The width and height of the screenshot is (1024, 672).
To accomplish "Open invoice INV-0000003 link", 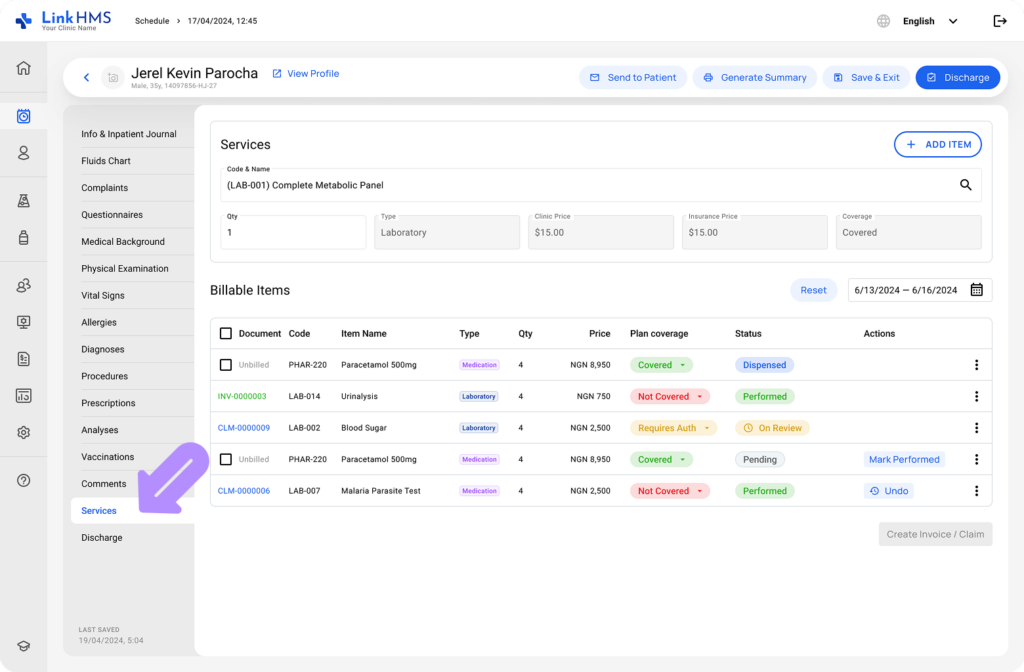I will click(x=242, y=396).
